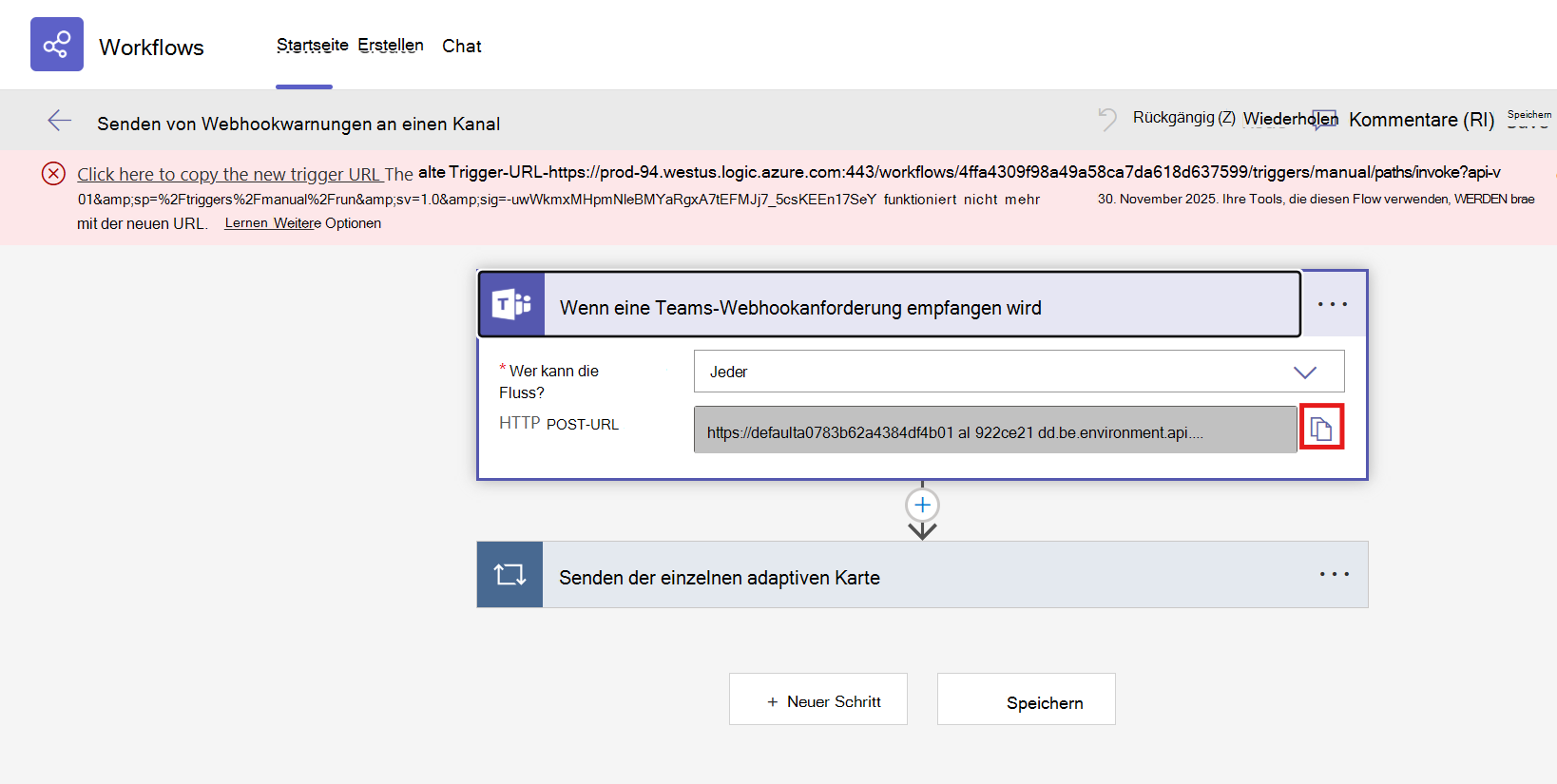Image resolution: width=1557 pixels, height=784 pixels.
Task: Click the Workflows app logo icon
Action: pyautogui.click(x=57, y=44)
